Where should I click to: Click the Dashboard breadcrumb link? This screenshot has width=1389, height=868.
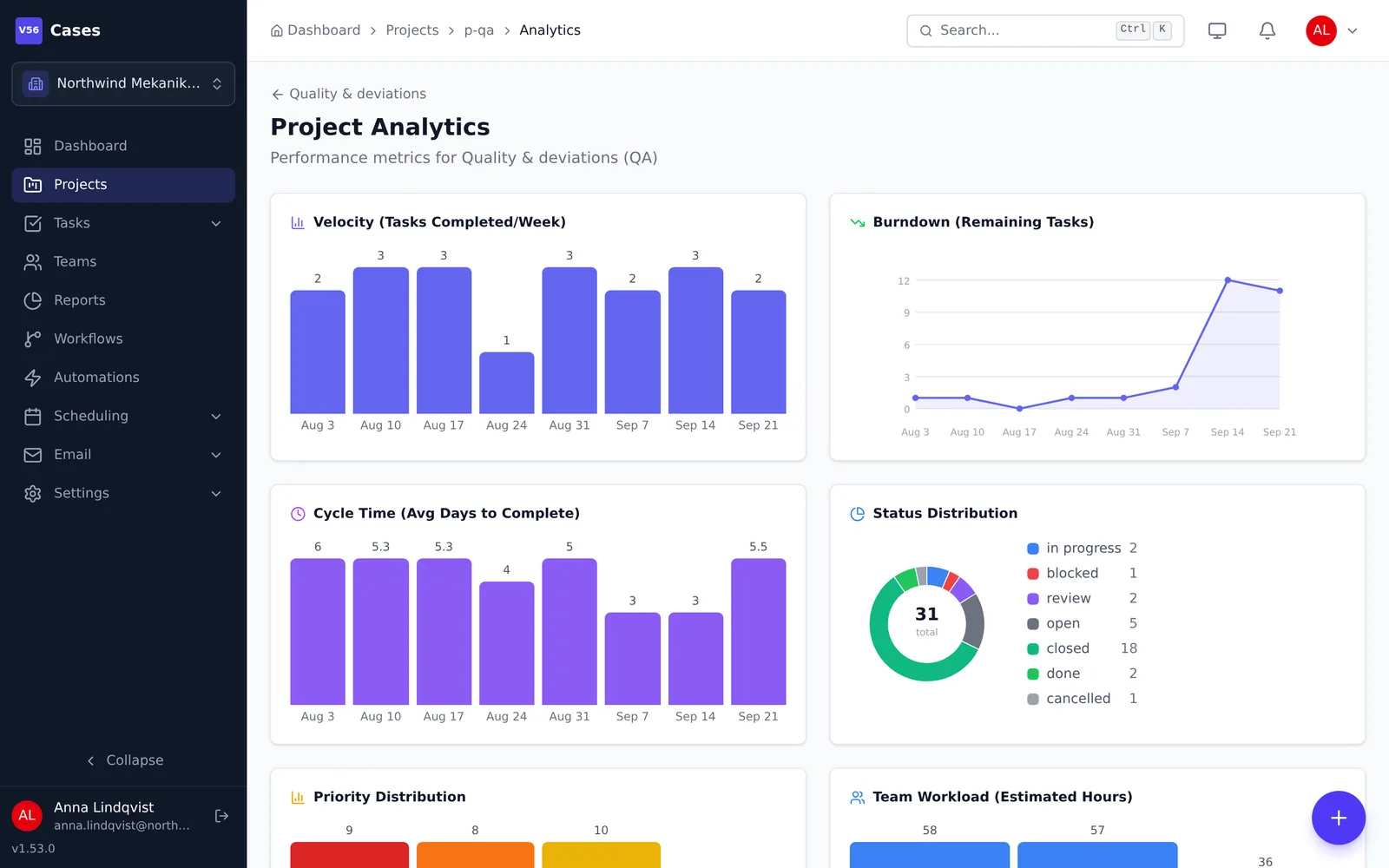[x=324, y=30]
